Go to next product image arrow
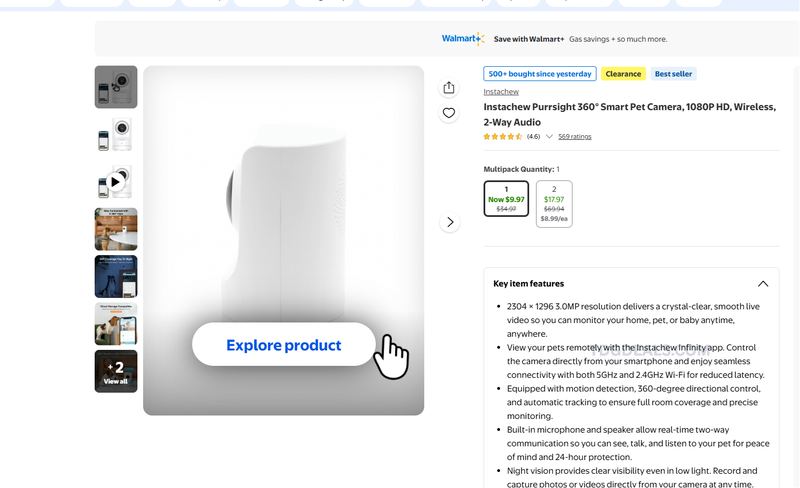This screenshot has width=800, height=488. [449, 222]
